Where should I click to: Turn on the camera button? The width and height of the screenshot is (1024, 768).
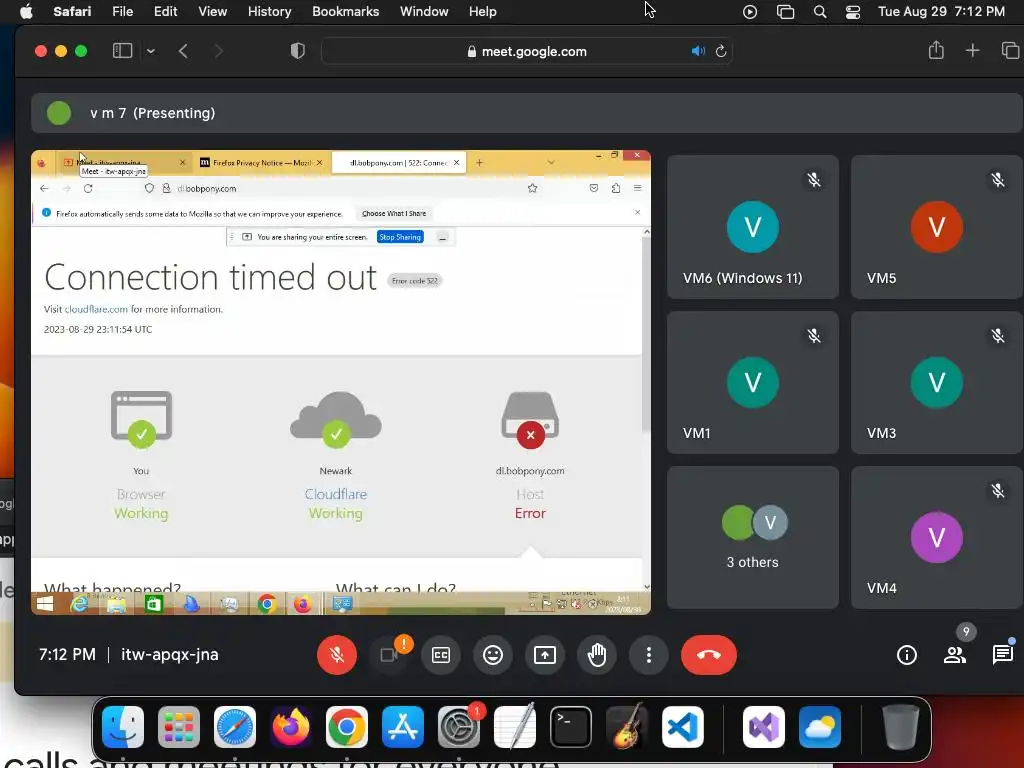coord(389,654)
